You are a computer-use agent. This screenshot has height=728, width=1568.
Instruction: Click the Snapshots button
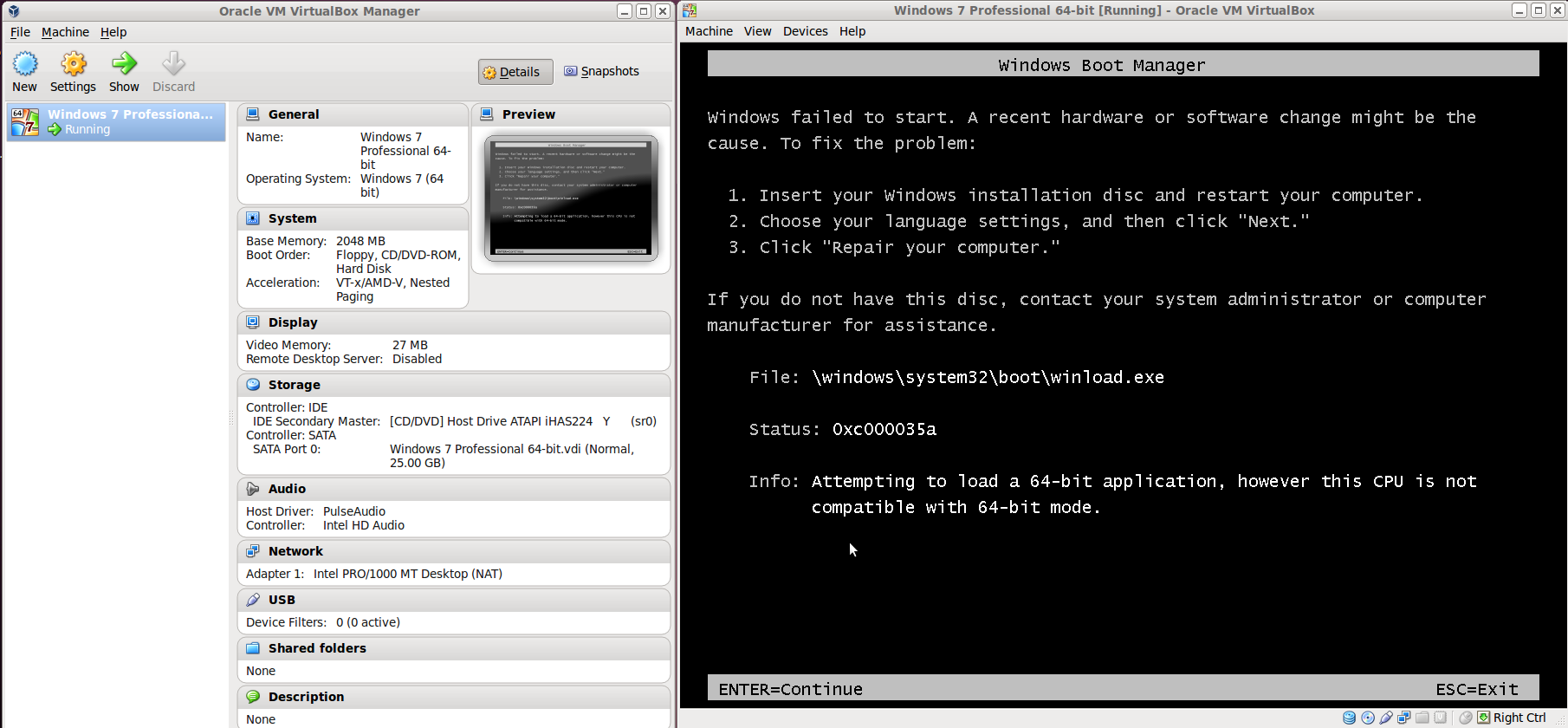602,71
